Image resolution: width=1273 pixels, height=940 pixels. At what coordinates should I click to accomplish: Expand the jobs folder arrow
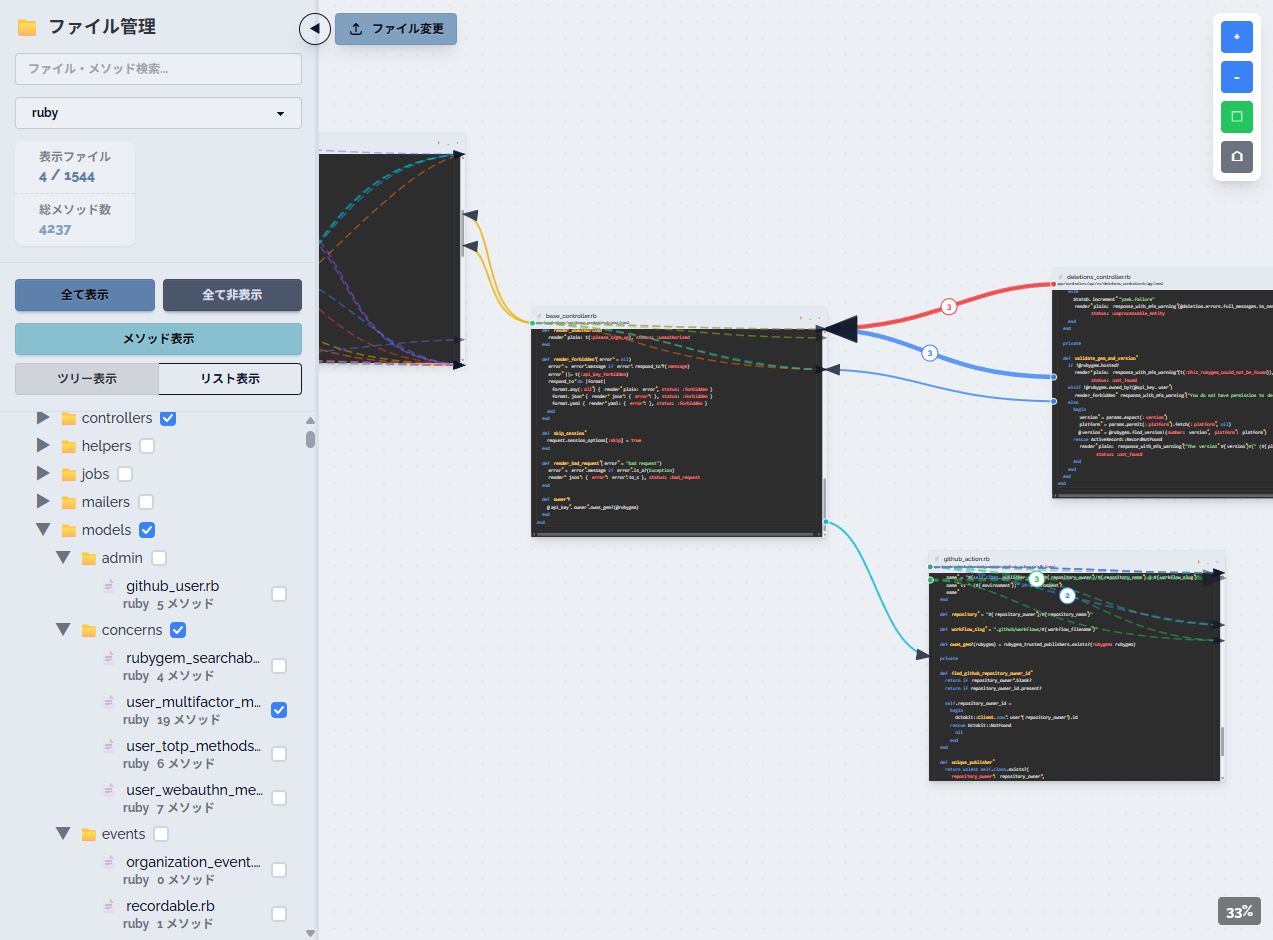tap(43, 473)
